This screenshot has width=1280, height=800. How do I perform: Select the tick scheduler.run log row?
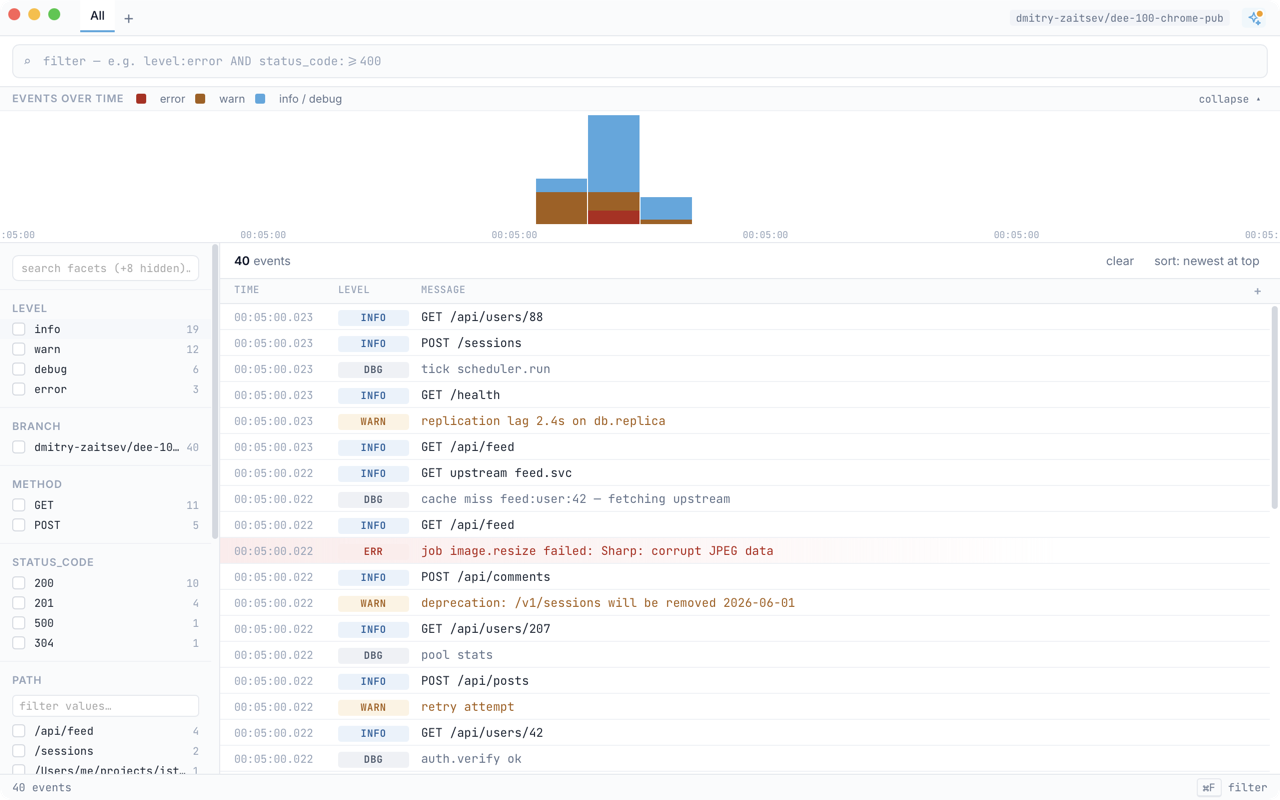click(x=745, y=369)
